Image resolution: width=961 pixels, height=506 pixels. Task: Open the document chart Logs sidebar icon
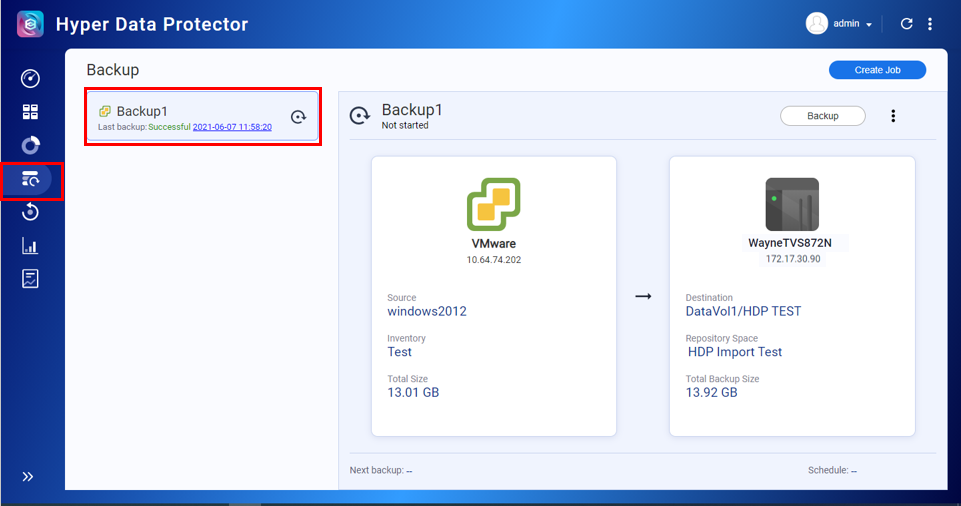point(30,279)
